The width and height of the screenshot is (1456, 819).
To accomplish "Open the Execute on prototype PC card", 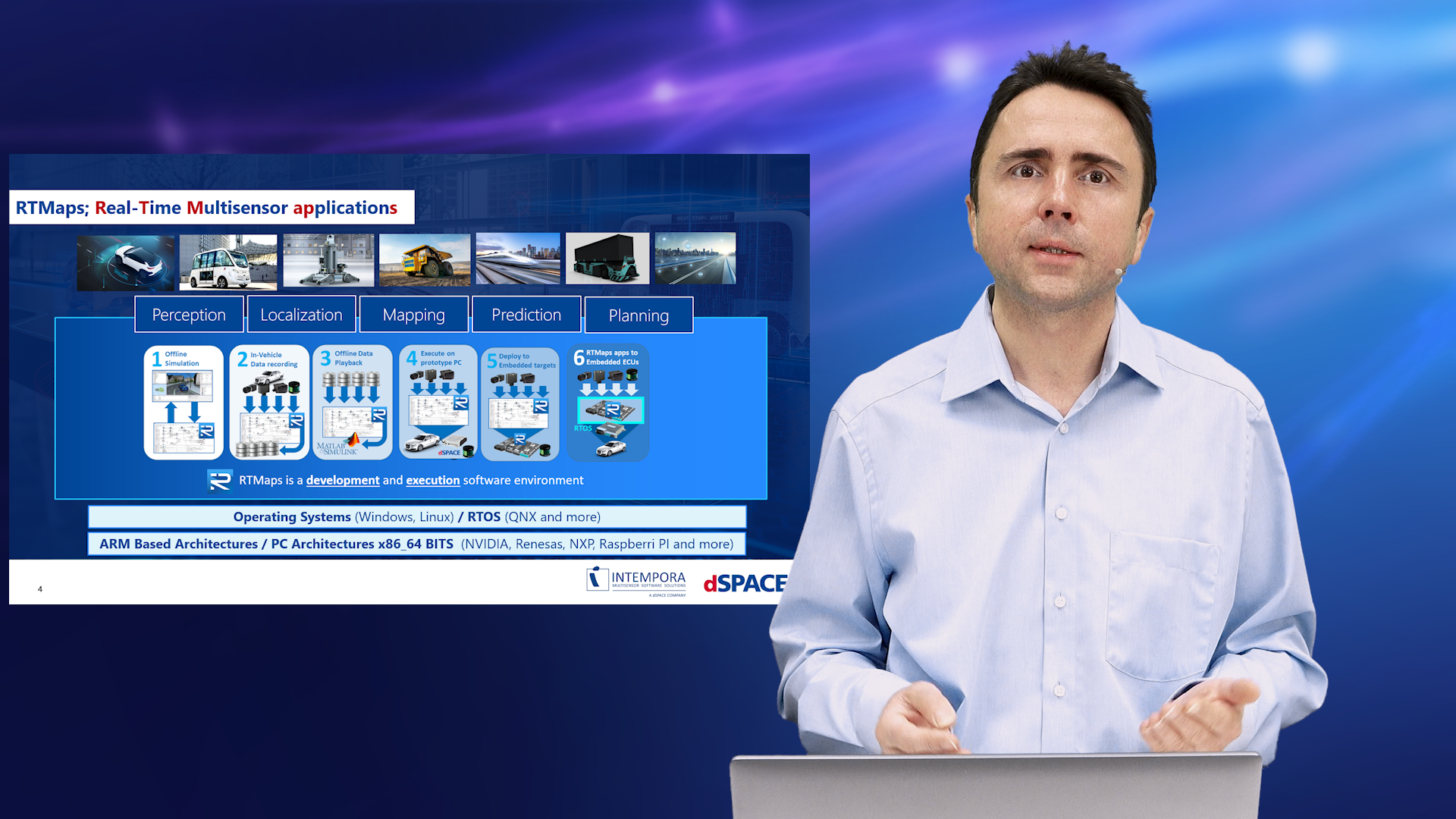I will coord(438,403).
